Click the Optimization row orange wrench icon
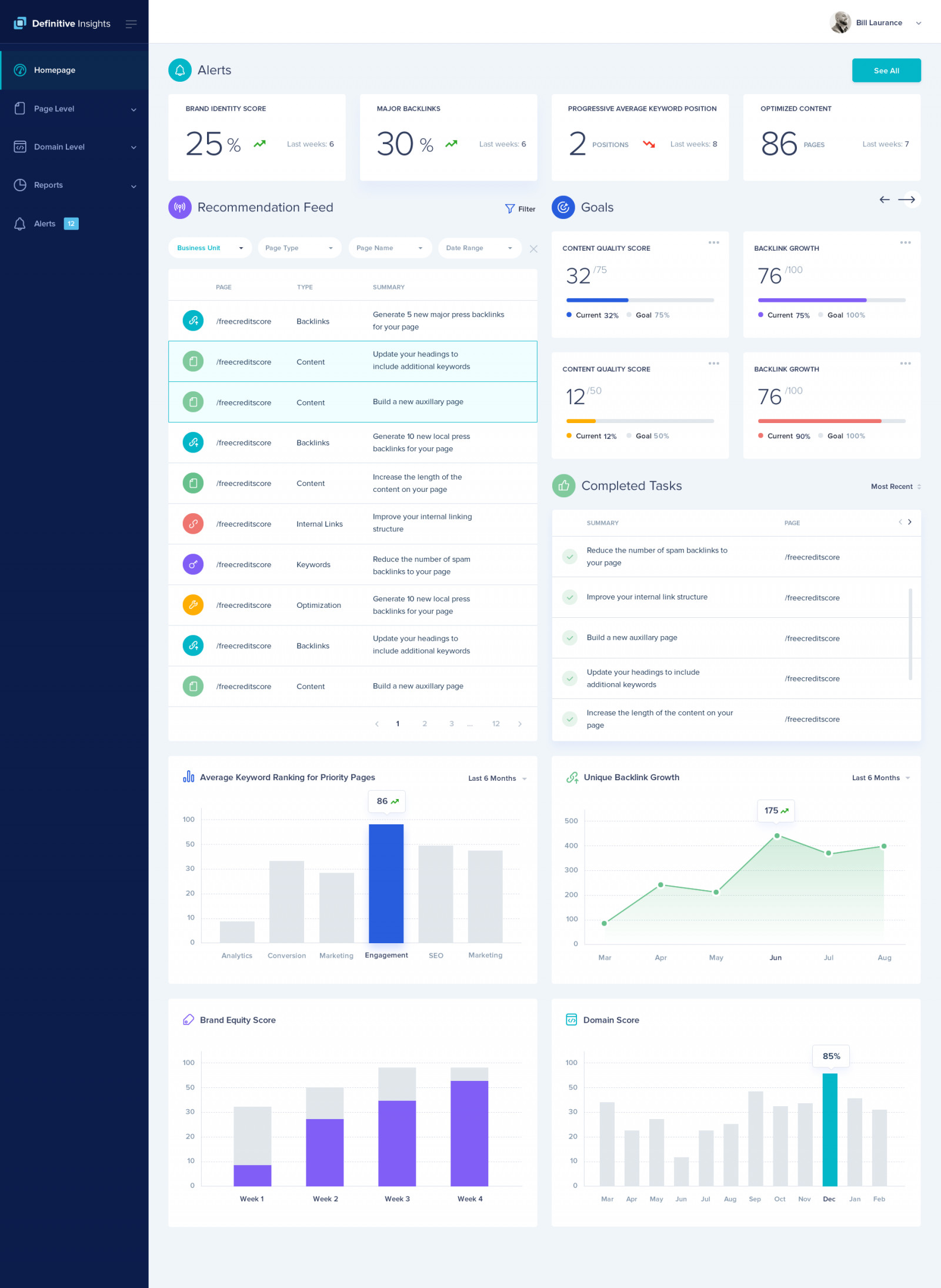This screenshot has height=1288, width=941. [193, 605]
